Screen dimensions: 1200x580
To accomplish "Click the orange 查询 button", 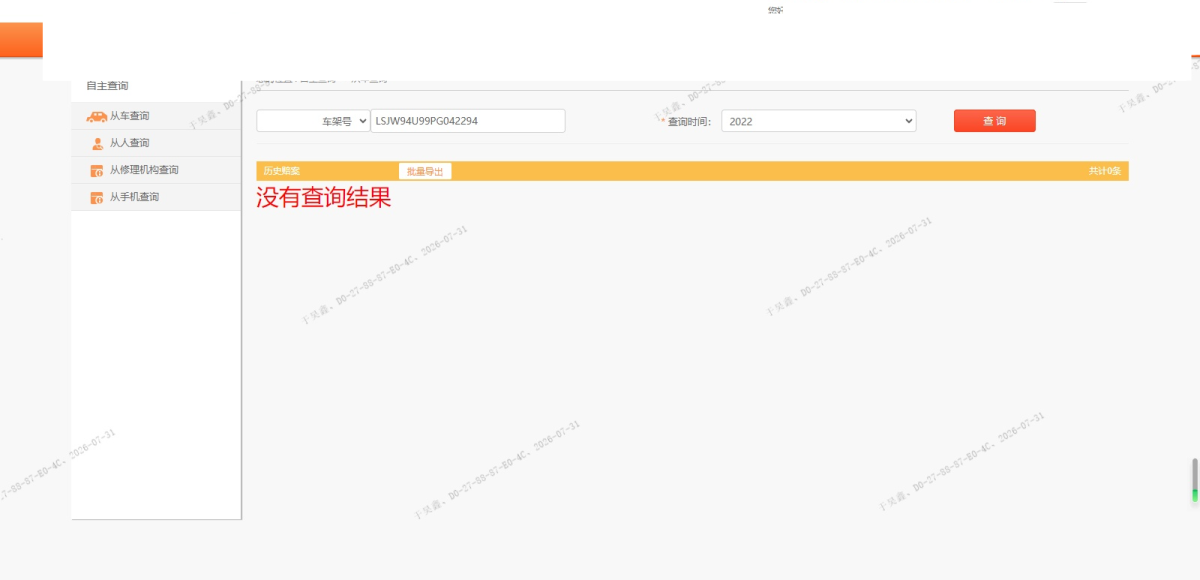I will [x=995, y=121].
